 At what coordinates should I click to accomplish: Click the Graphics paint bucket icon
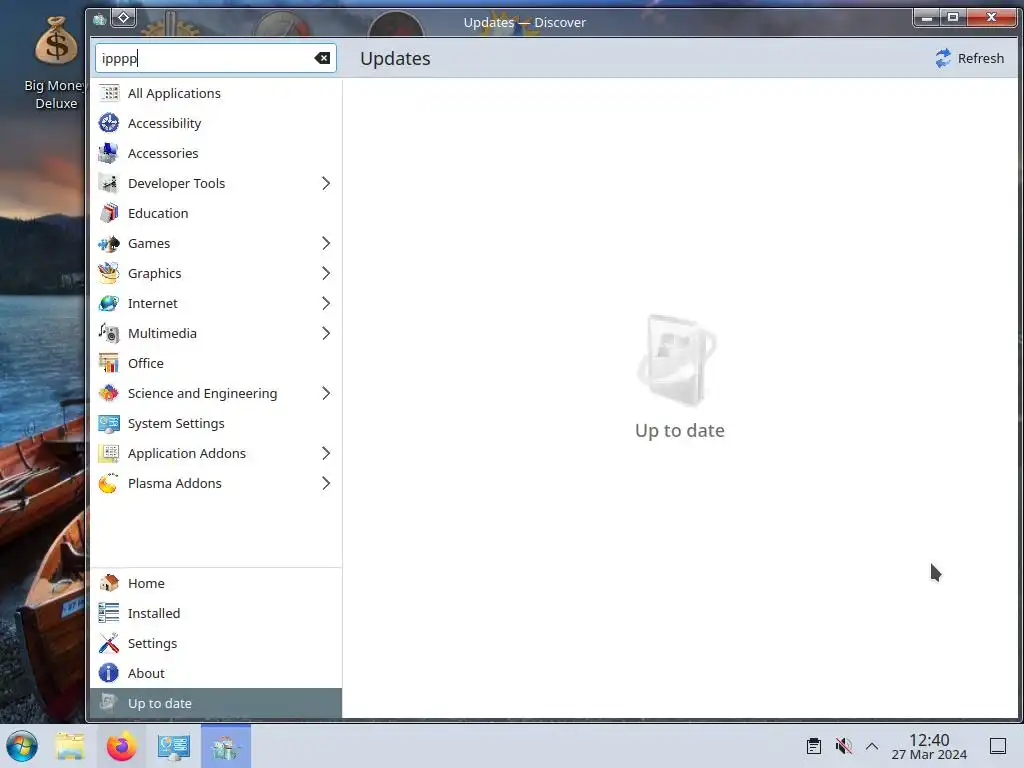109,274
